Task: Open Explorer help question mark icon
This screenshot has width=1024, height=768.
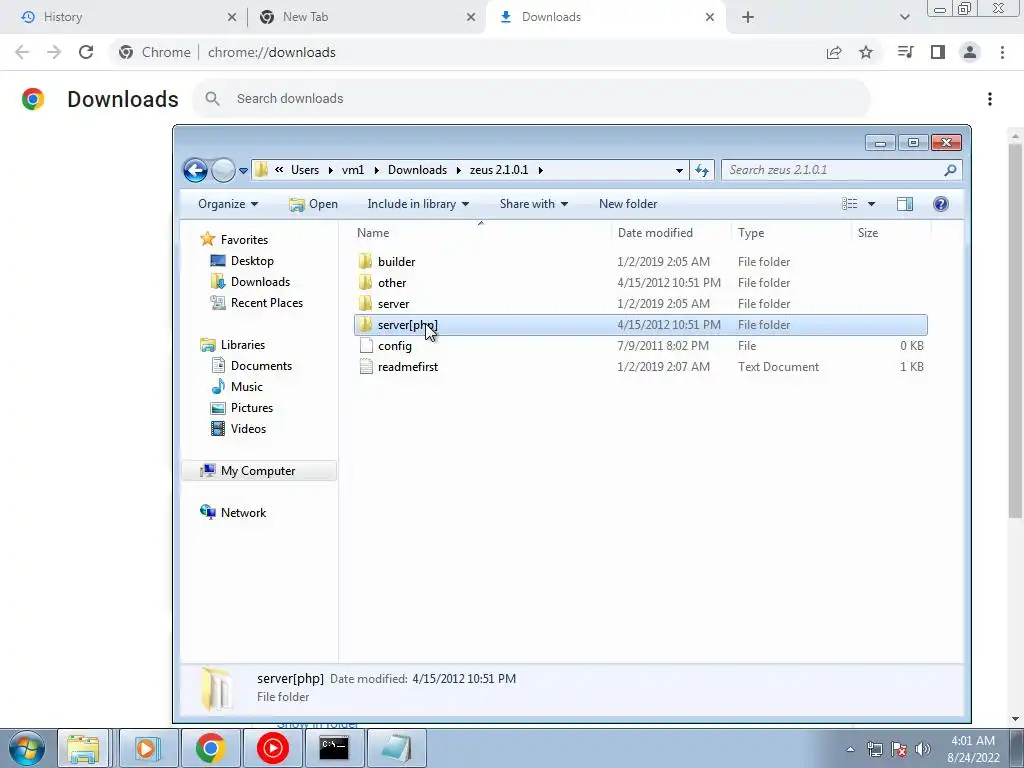Action: point(940,204)
